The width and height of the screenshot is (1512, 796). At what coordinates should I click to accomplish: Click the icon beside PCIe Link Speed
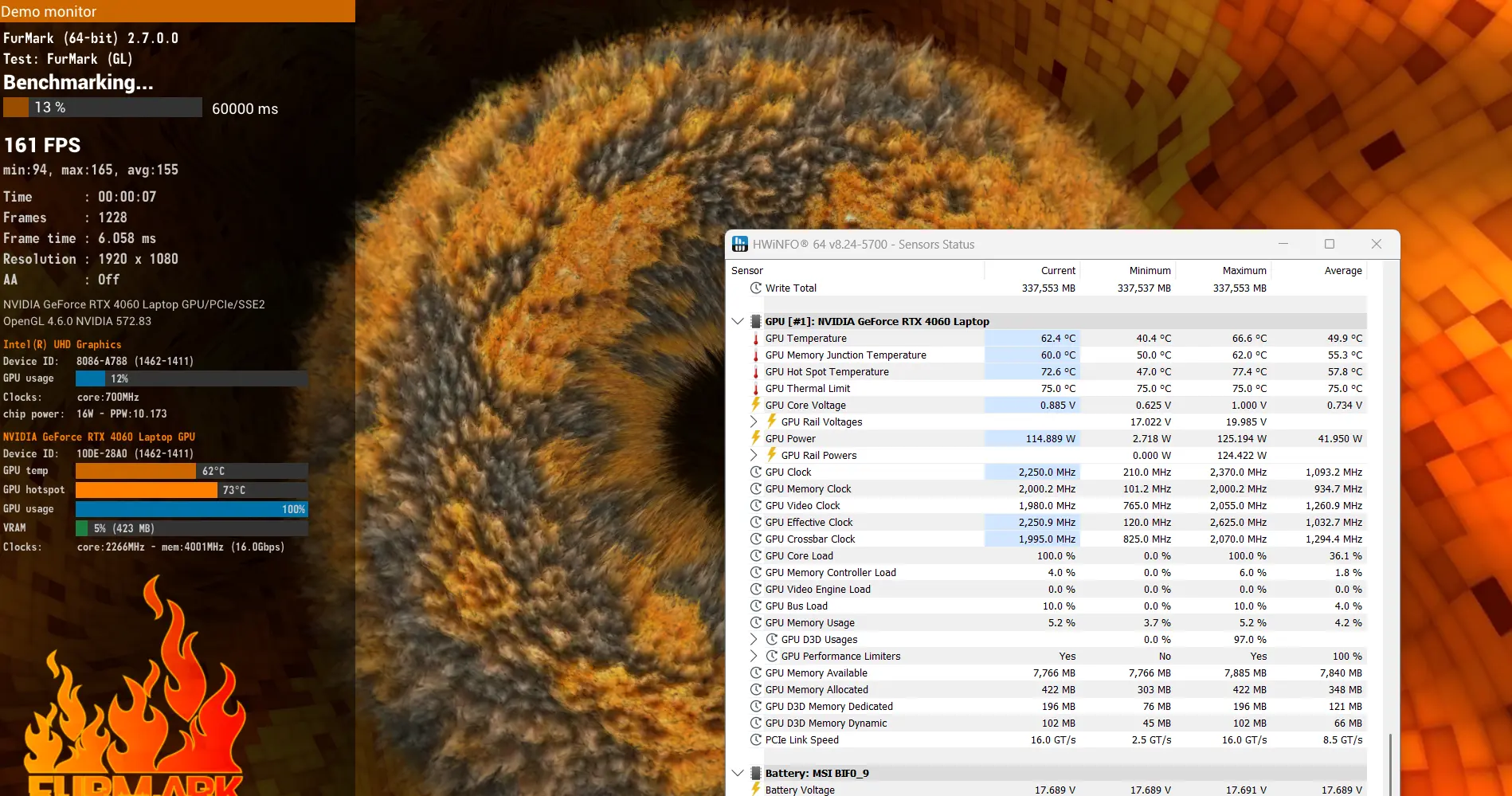(756, 739)
